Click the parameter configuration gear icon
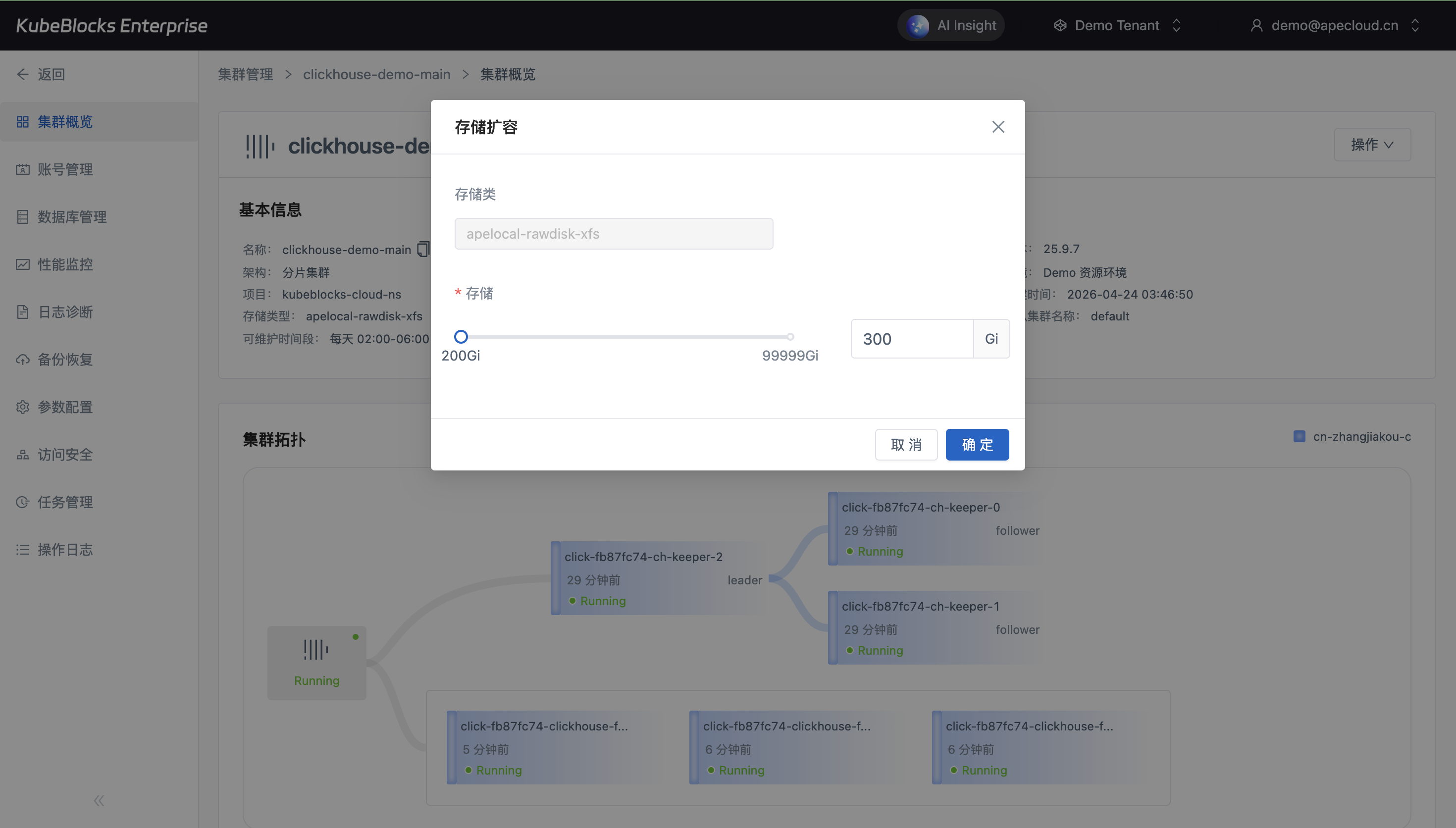The height and width of the screenshot is (828, 1456). (x=23, y=407)
